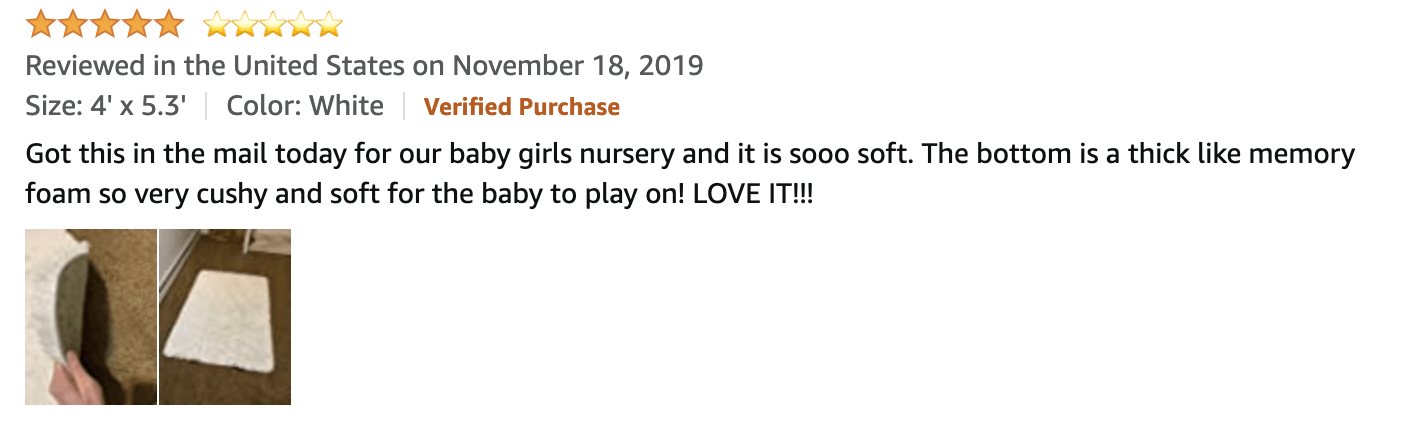Click the Color: White label
The height and width of the screenshot is (424, 1416).
(305, 106)
